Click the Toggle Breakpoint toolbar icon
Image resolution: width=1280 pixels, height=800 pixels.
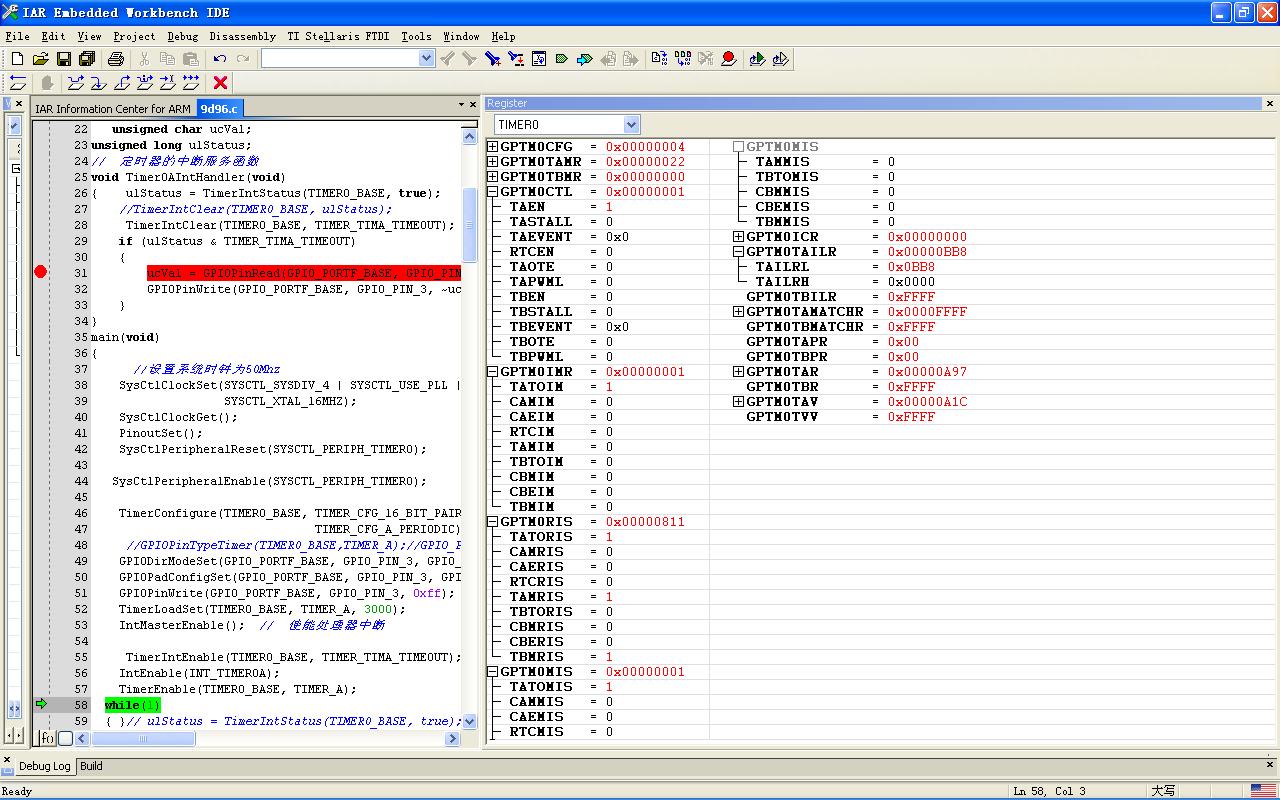728,59
